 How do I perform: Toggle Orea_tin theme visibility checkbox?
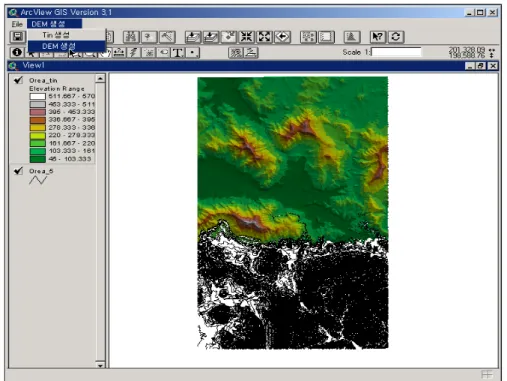pos(18,80)
